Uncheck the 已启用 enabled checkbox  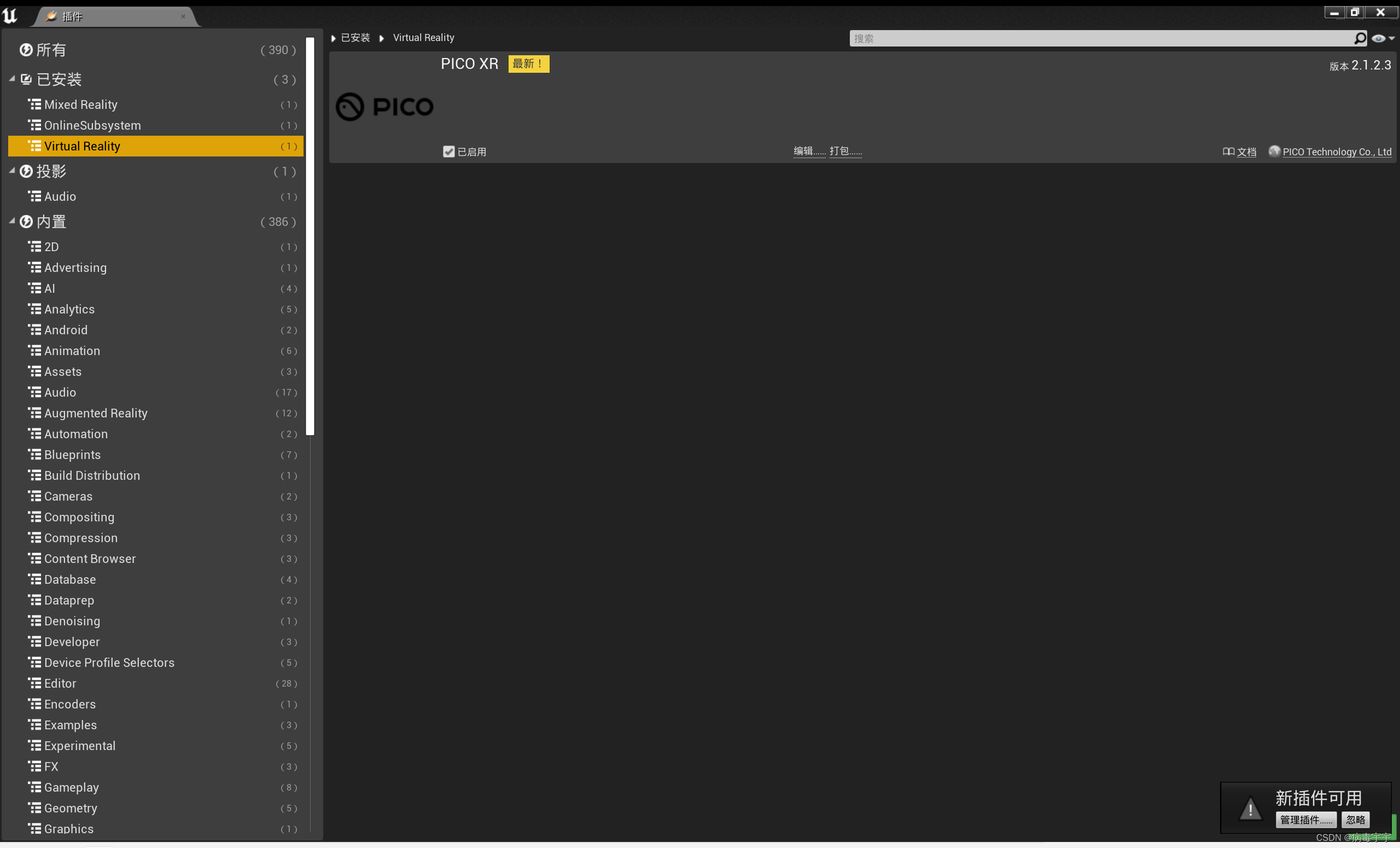point(449,151)
